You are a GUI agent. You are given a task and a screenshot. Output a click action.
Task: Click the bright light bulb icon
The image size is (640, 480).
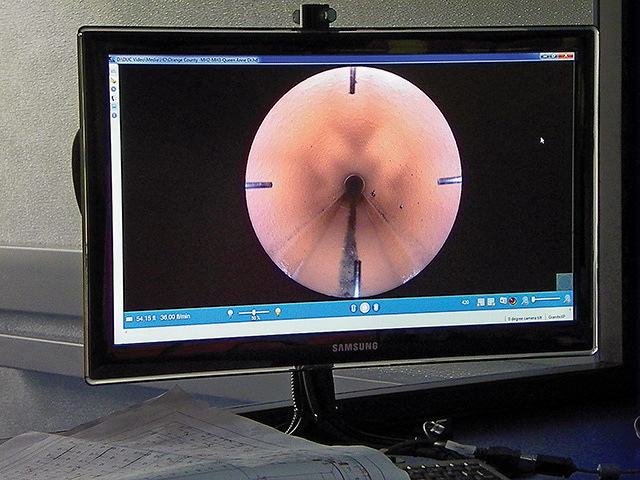pos(277,312)
